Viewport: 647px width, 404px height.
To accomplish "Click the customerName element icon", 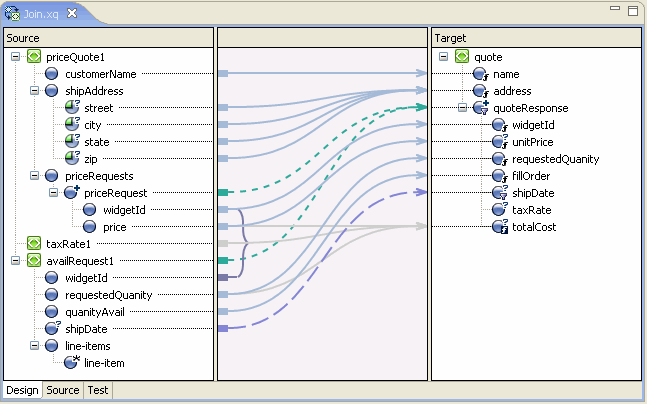I will (x=52, y=74).
